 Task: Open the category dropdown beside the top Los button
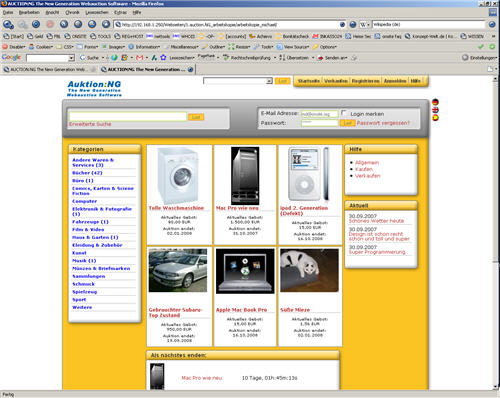[269, 81]
